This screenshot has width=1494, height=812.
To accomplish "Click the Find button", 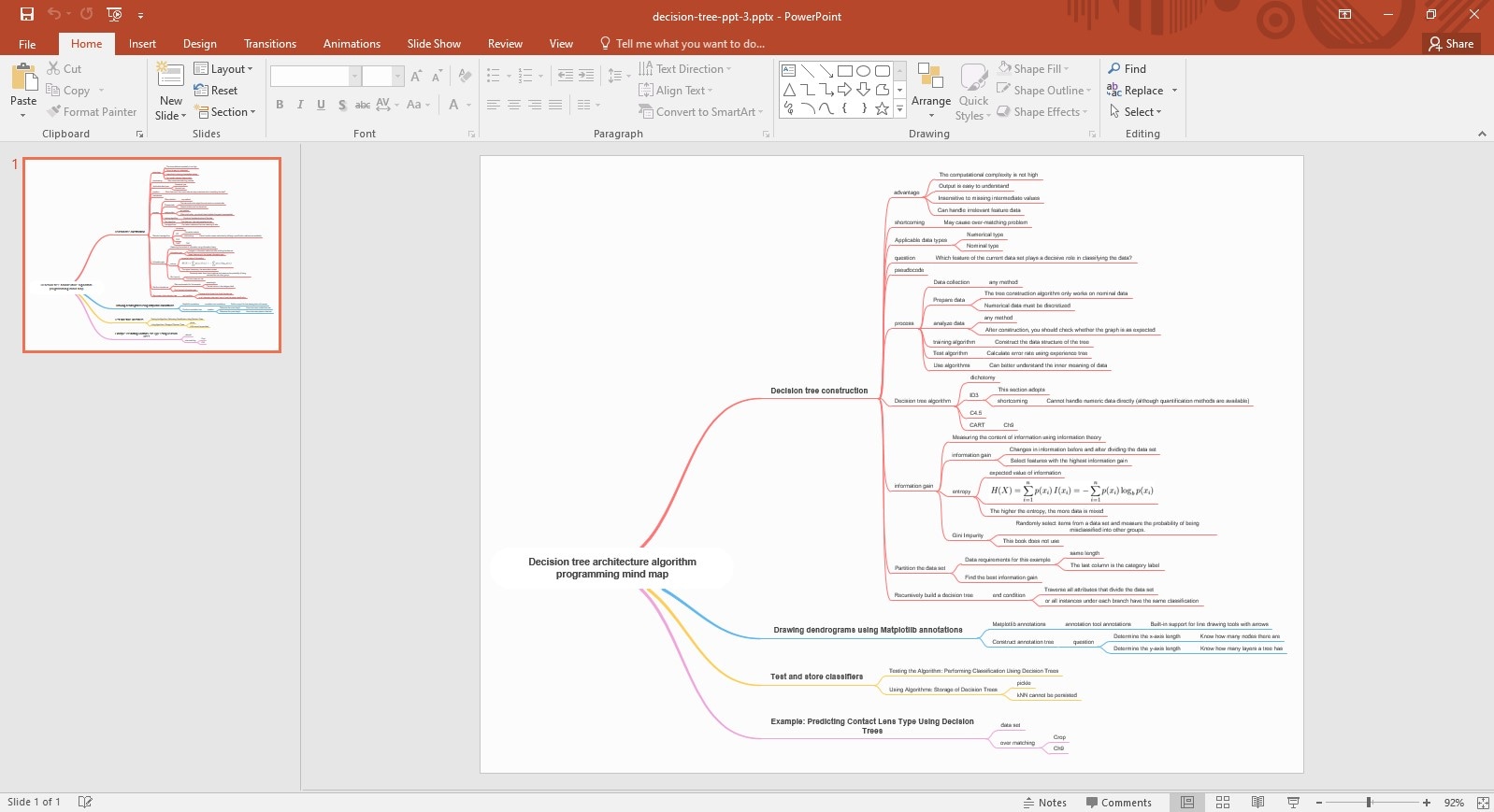I will click(1128, 69).
